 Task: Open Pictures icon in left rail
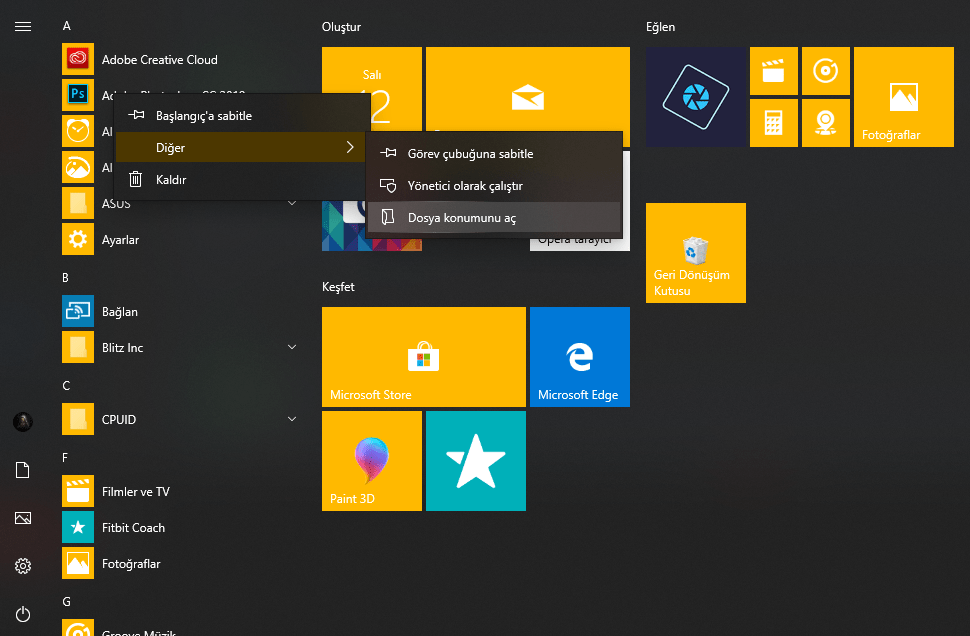(x=23, y=518)
